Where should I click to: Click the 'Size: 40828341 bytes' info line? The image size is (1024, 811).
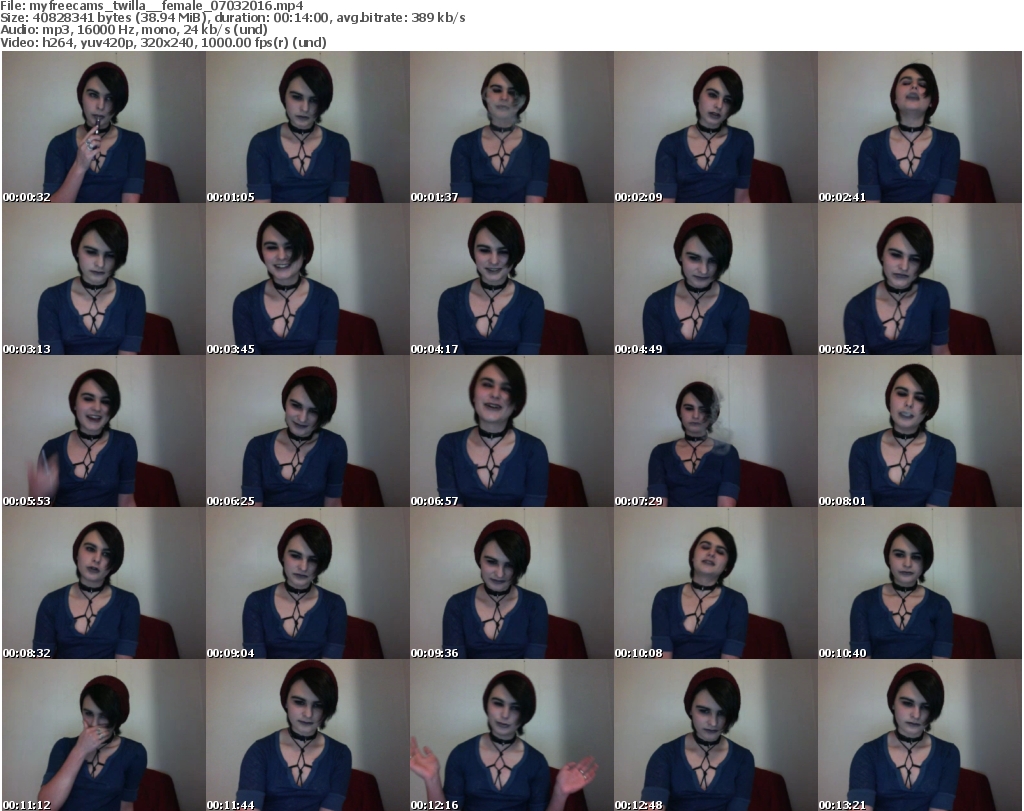pyautogui.click(x=232, y=18)
